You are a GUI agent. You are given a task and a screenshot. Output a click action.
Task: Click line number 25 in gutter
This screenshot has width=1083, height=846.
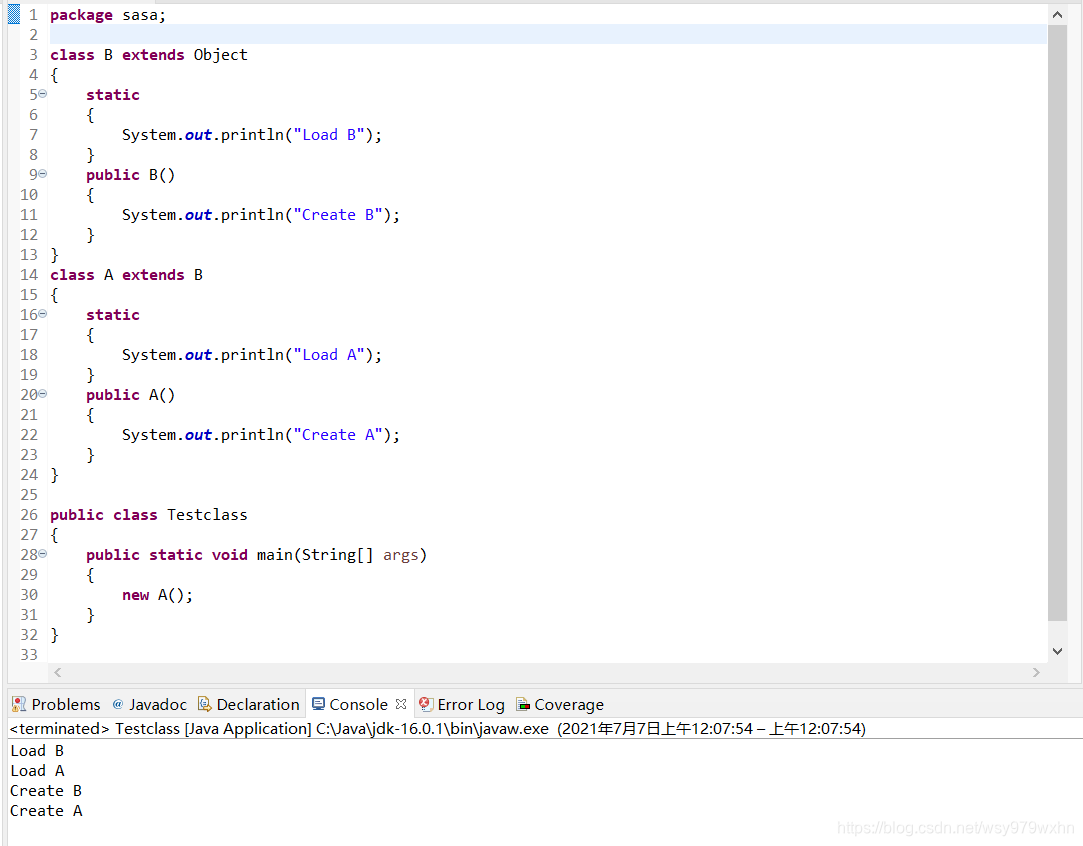tap(29, 494)
